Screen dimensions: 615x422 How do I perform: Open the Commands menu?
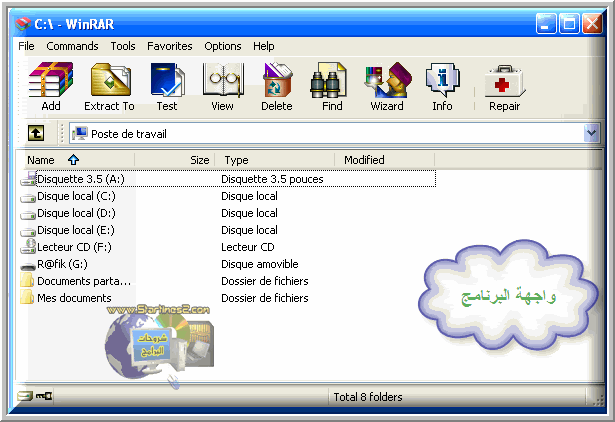(72, 46)
